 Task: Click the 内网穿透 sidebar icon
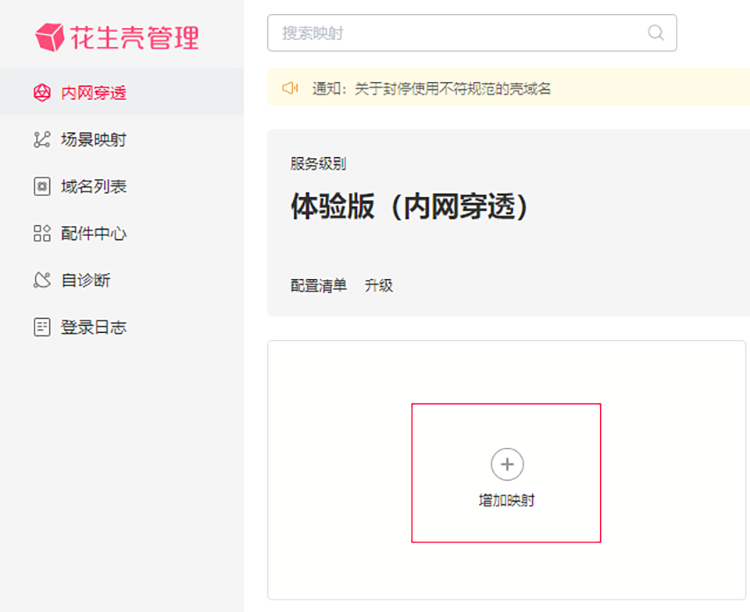pos(42,93)
